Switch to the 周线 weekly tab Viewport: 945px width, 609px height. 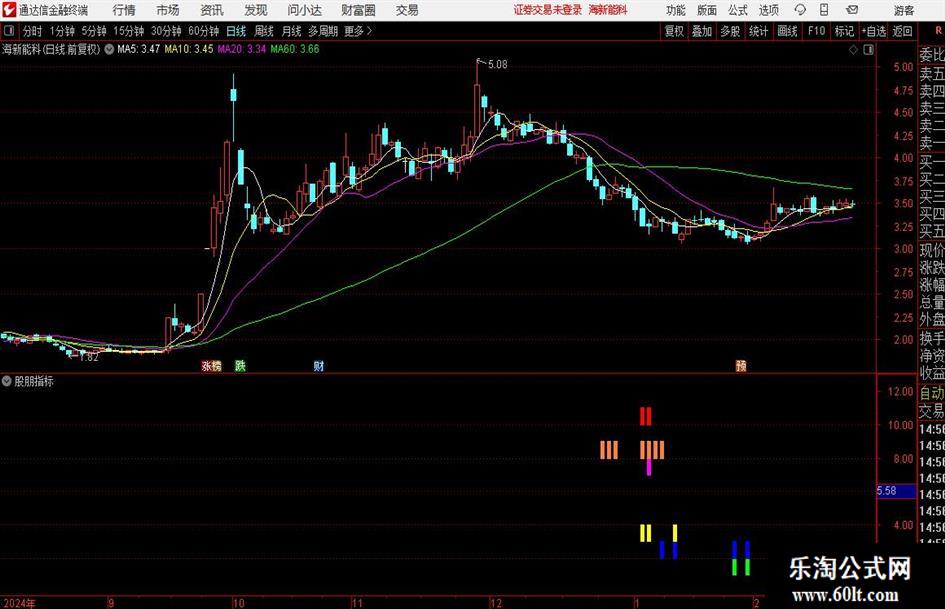pyautogui.click(x=264, y=31)
